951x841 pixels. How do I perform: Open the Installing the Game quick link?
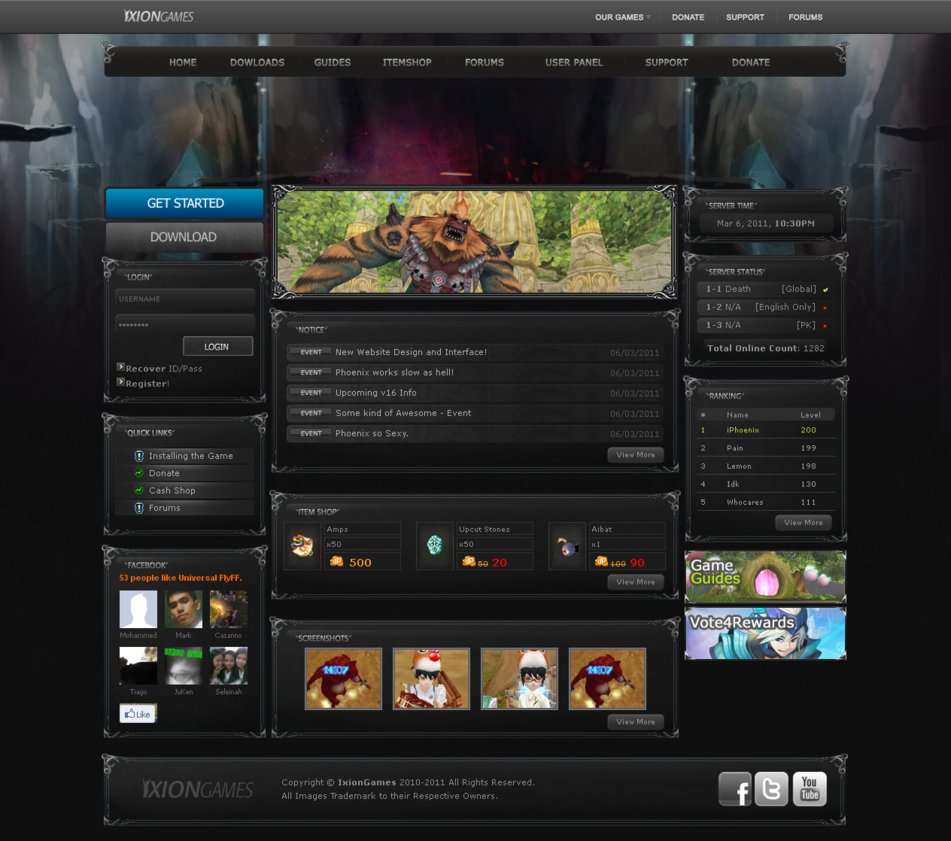coord(190,456)
